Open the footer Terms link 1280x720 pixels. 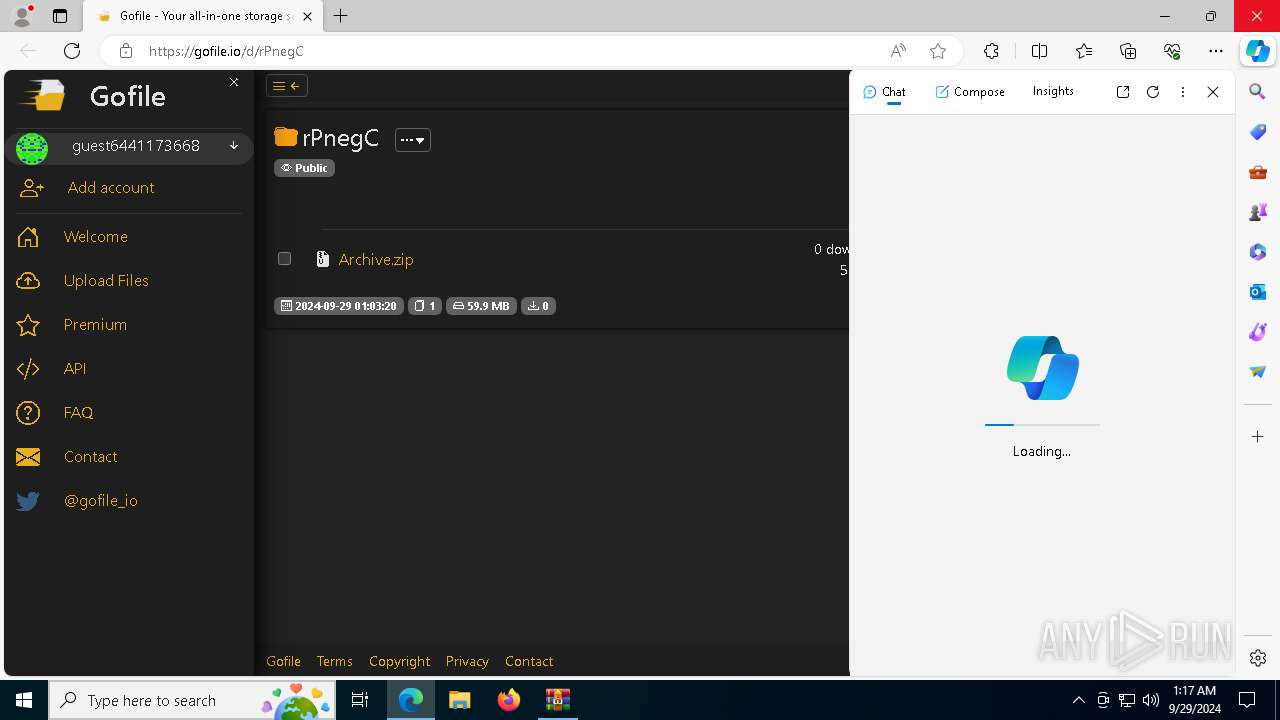(x=334, y=661)
